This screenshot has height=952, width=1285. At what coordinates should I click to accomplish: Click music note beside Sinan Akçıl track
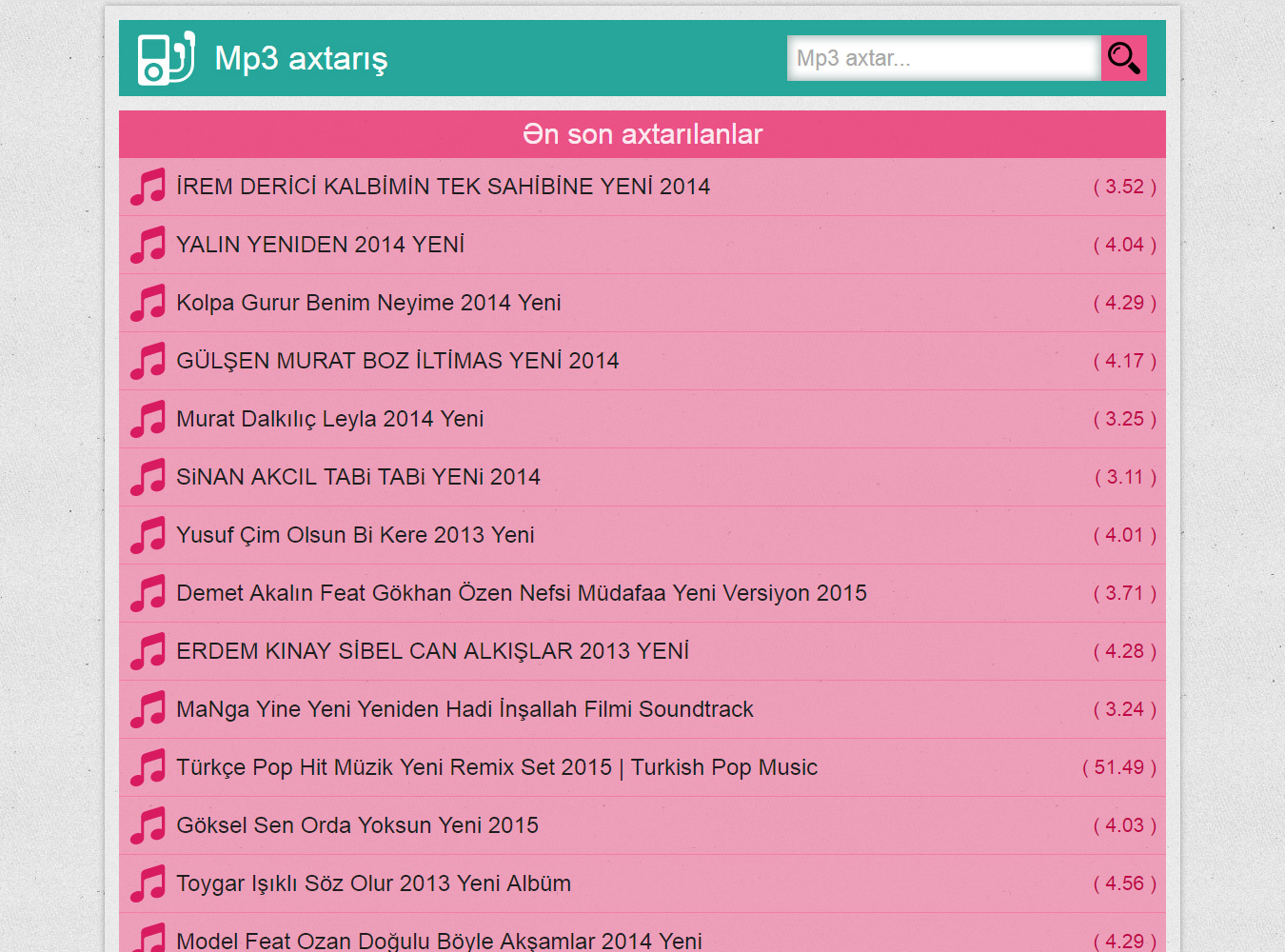[148, 477]
